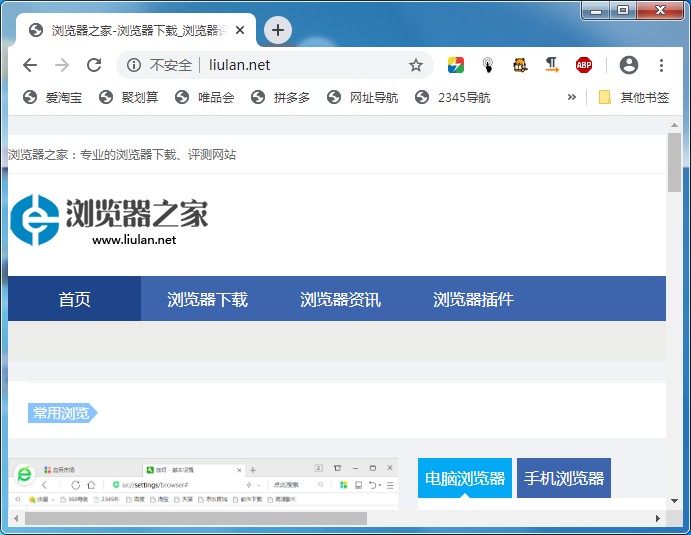Click the 浏览器之家 site logo
691x535 pixels.
109,220
